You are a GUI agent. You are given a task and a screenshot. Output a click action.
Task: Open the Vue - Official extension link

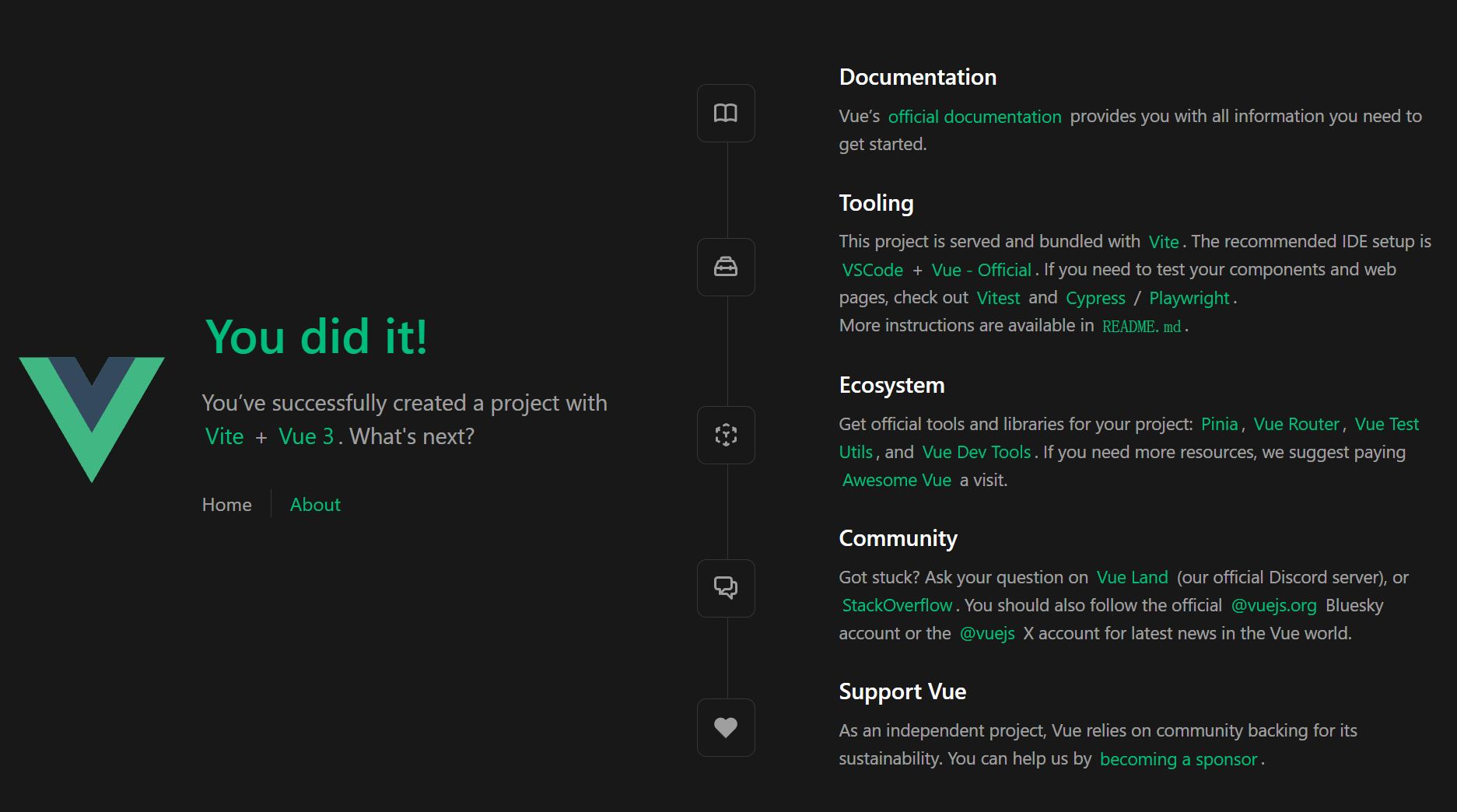(982, 270)
